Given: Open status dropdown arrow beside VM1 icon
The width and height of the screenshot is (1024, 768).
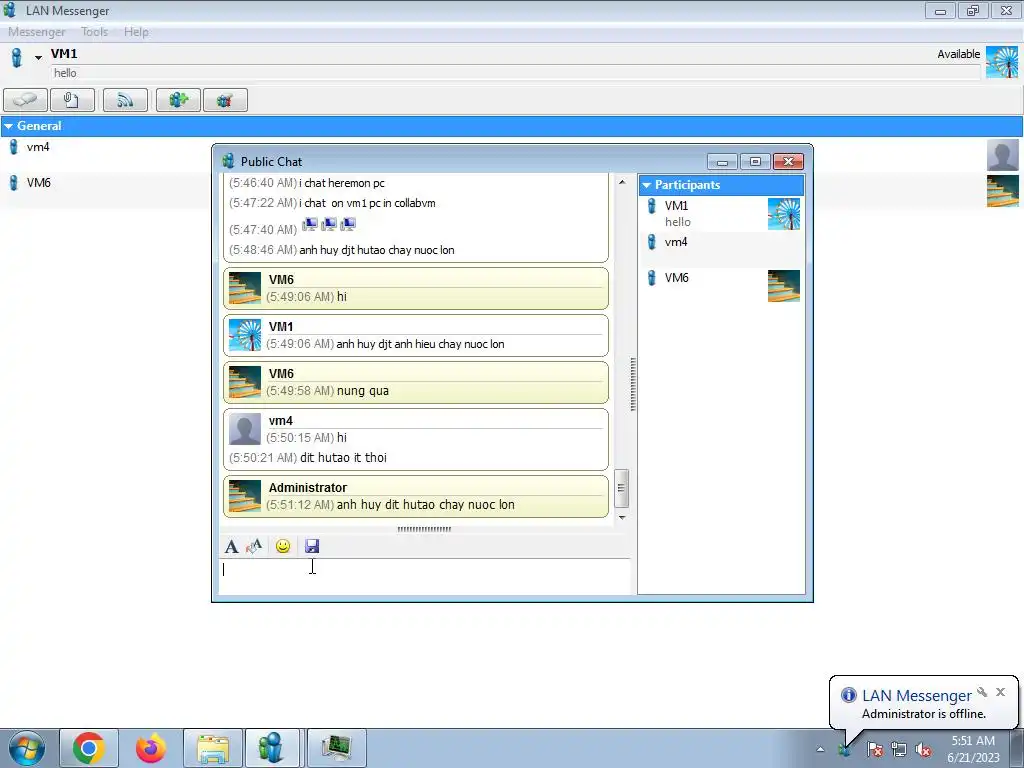Looking at the screenshot, I should [x=39, y=58].
